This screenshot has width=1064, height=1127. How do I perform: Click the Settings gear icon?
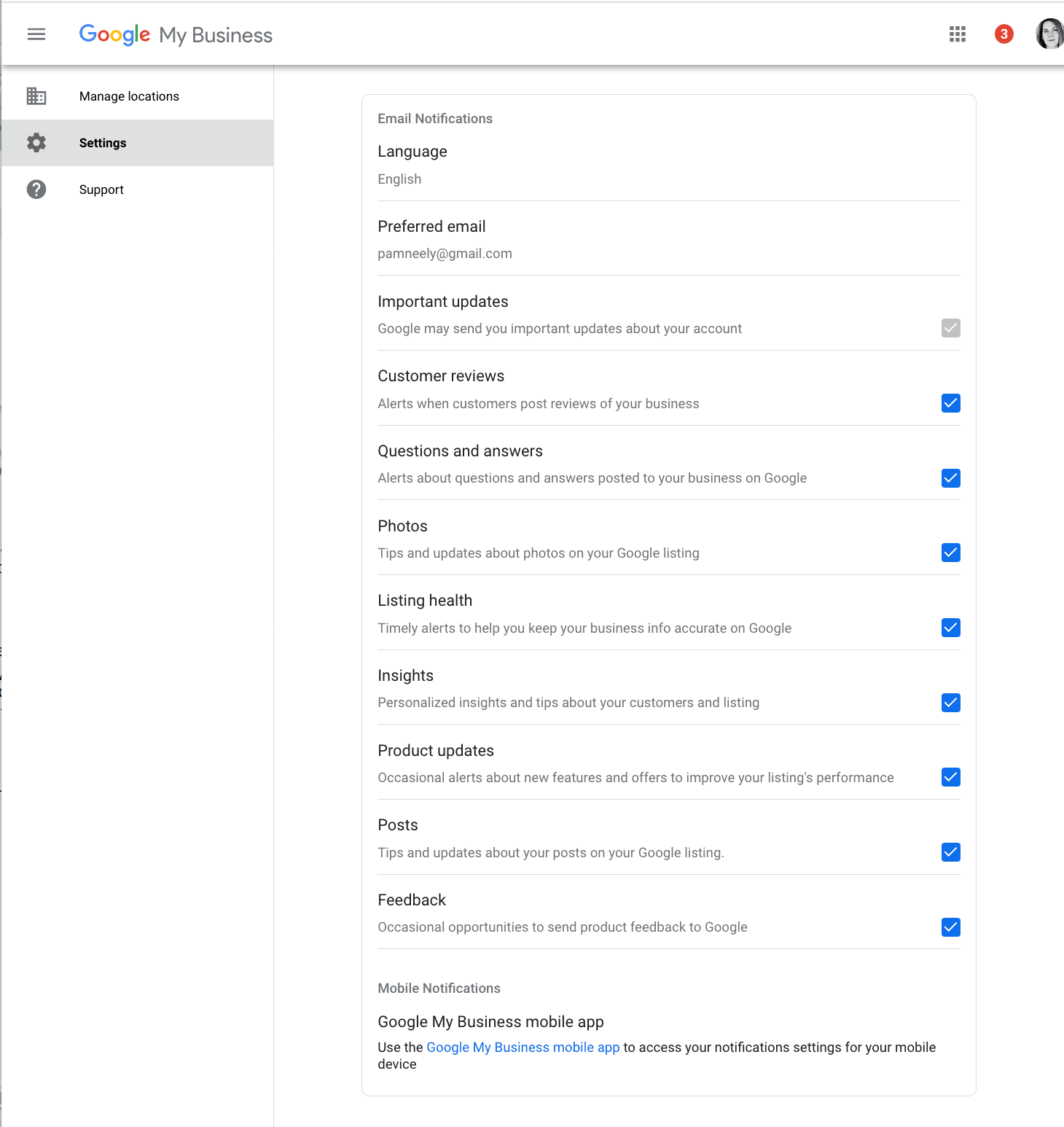(x=36, y=143)
